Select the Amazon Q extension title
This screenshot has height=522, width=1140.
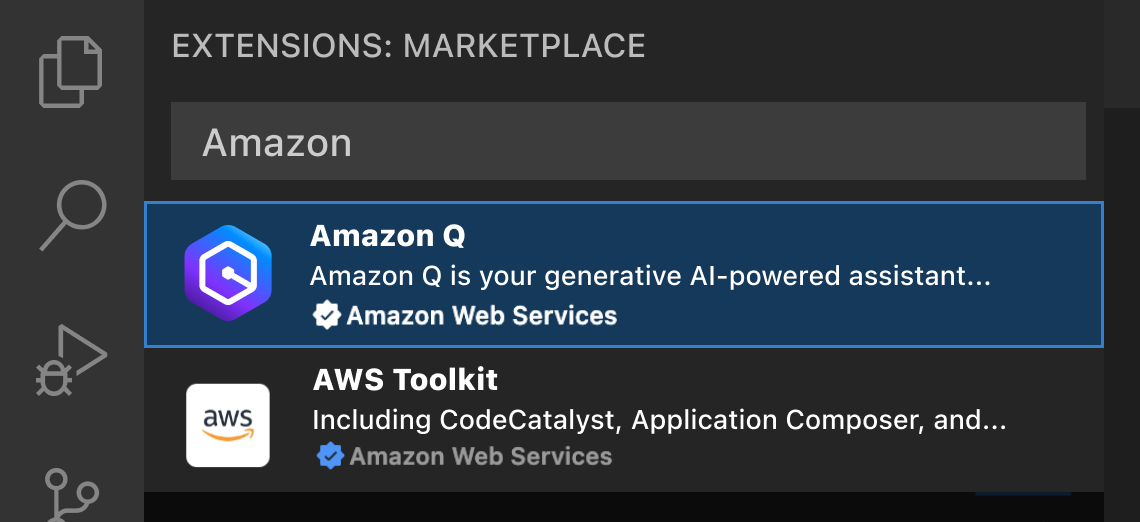[x=388, y=236]
